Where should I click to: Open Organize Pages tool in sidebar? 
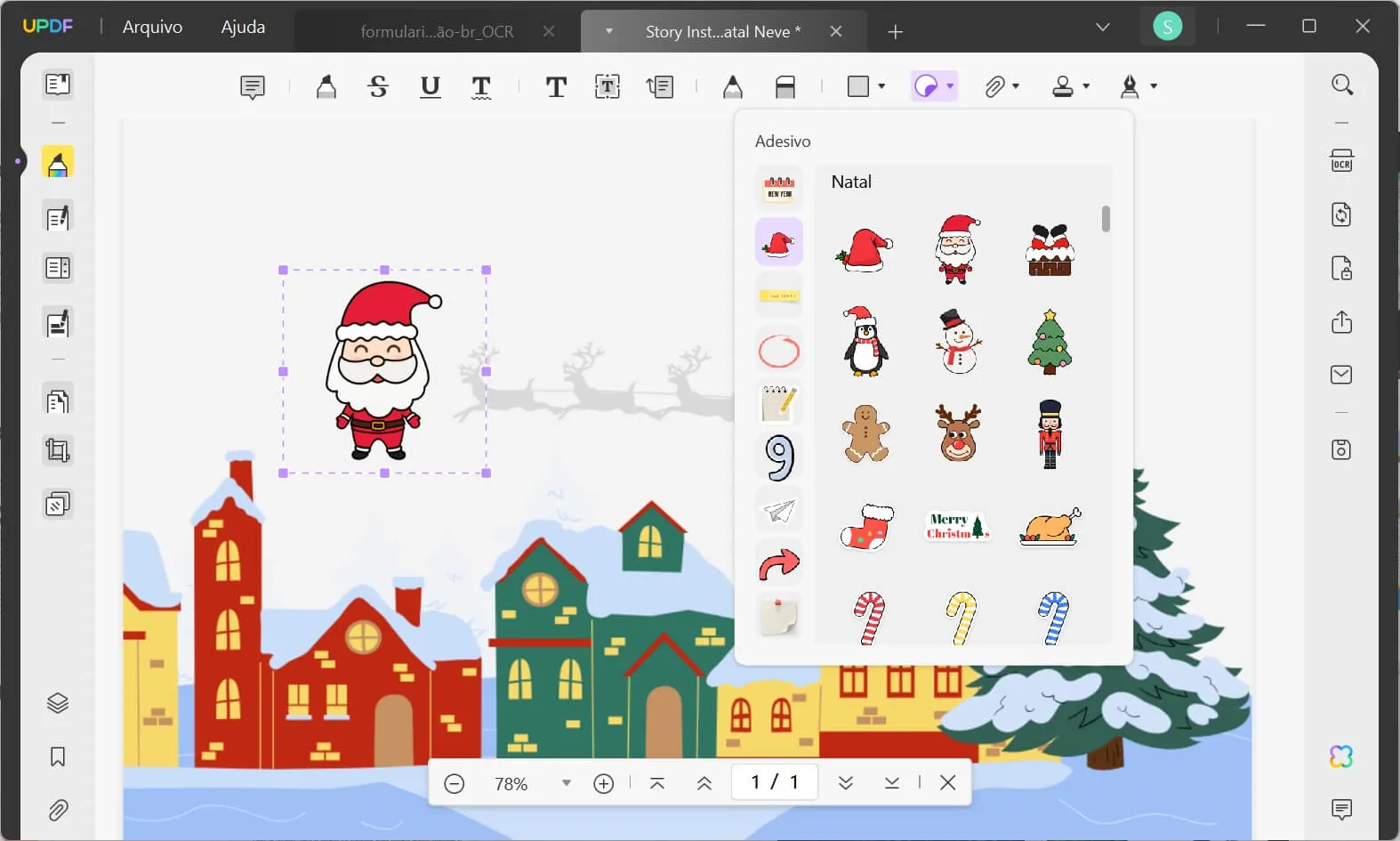[x=58, y=401]
